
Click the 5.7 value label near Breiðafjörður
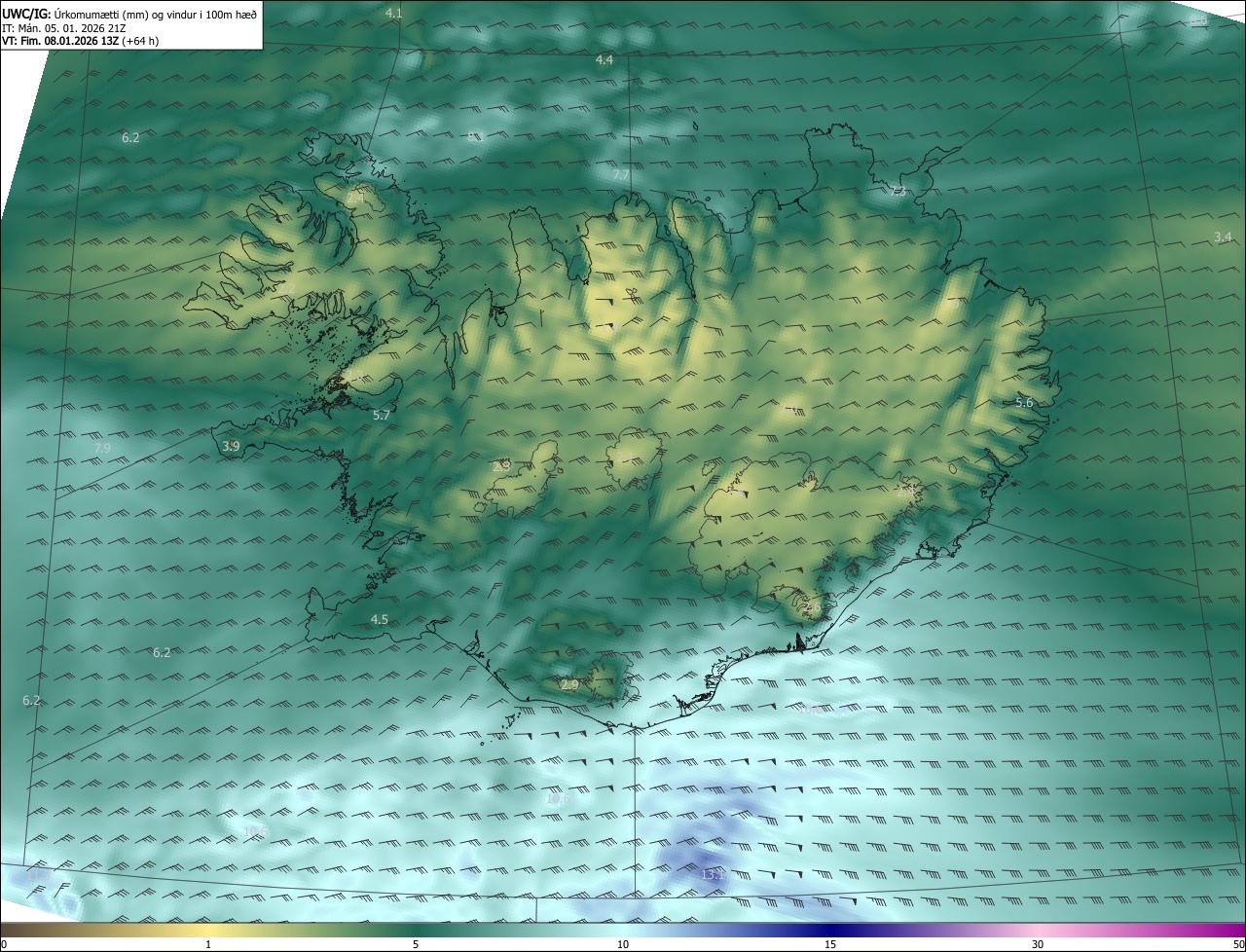tap(382, 416)
